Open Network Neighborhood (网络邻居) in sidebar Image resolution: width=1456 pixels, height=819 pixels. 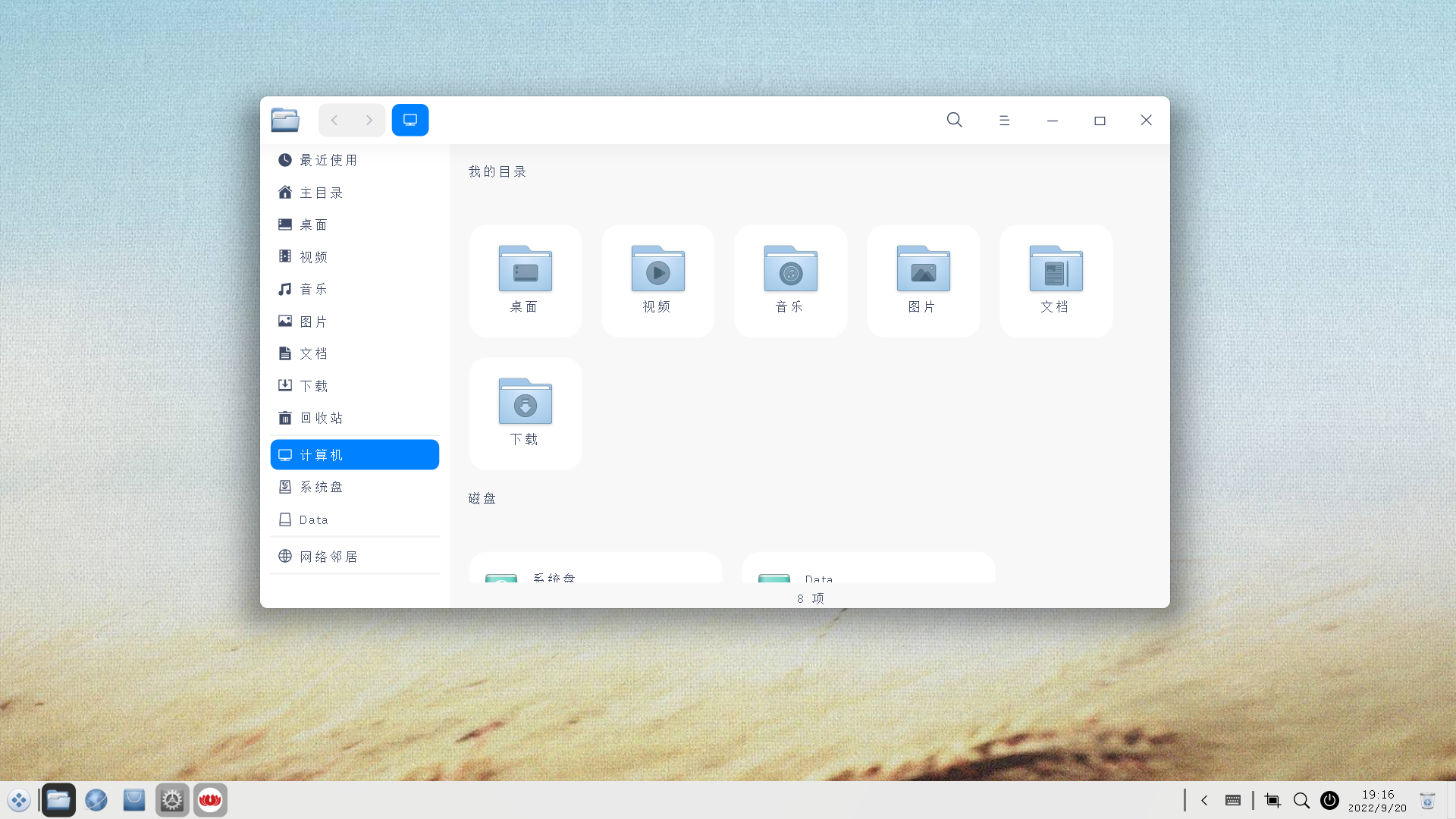tap(329, 556)
